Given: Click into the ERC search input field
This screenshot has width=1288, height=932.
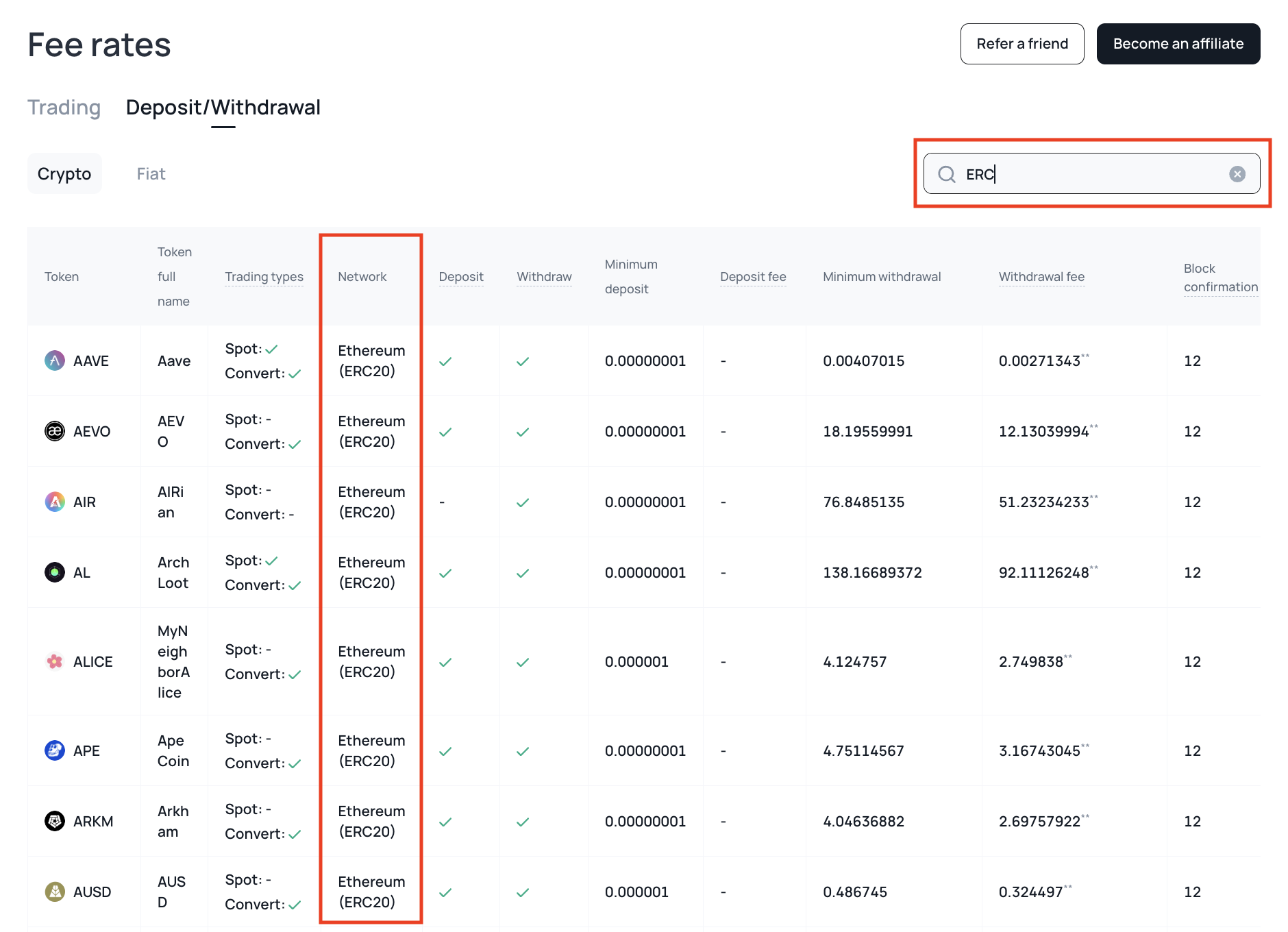Looking at the screenshot, I should (x=1096, y=174).
